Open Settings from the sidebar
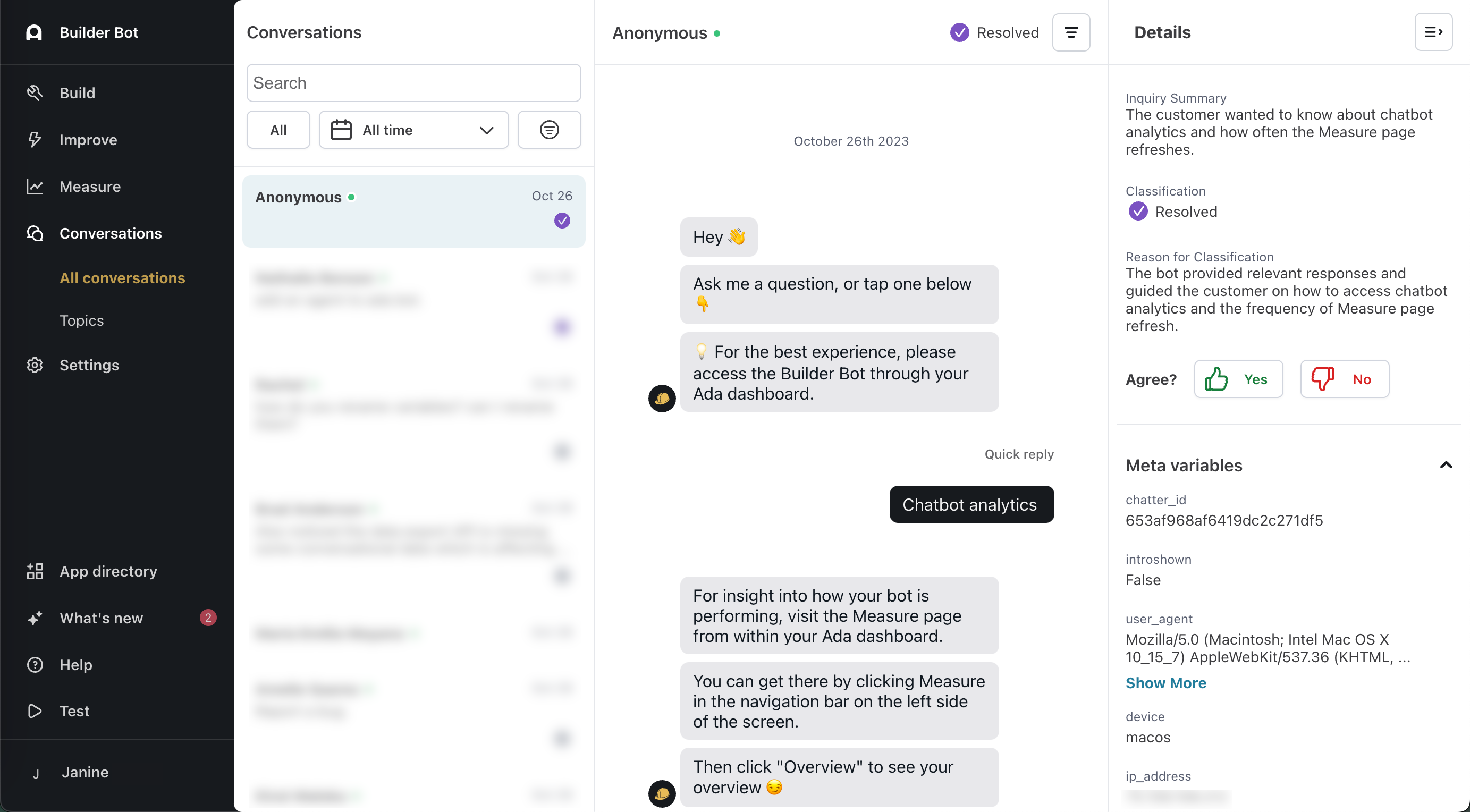Image resolution: width=1470 pixels, height=812 pixels. 89,365
